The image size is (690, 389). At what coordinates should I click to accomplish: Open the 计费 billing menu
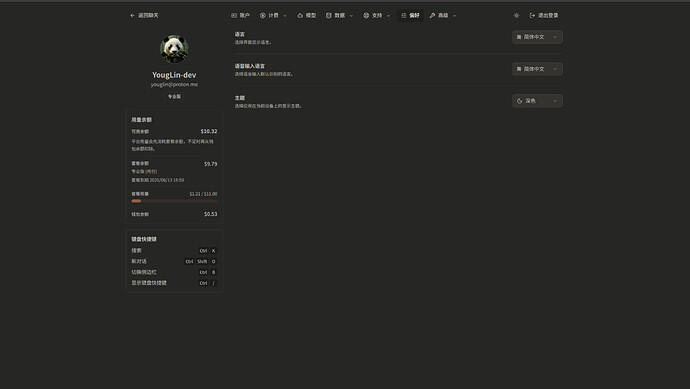click(x=273, y=15)
